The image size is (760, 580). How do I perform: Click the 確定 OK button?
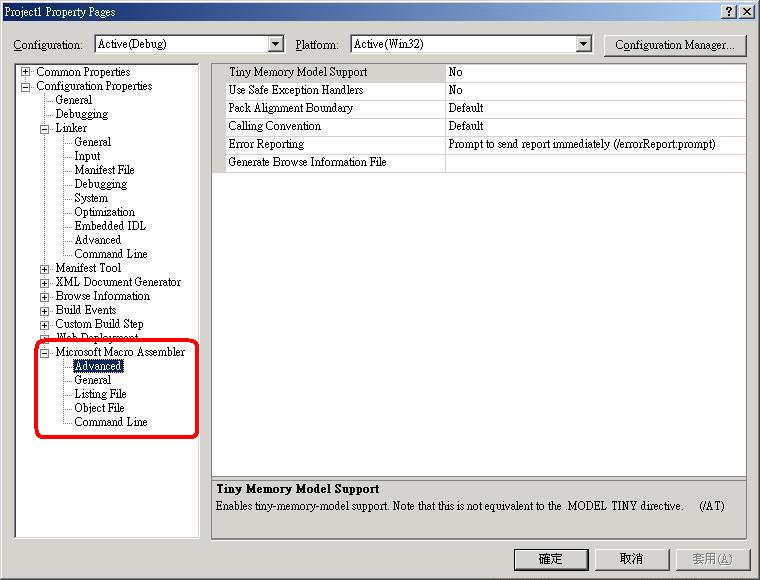click(x=551, y=560)
